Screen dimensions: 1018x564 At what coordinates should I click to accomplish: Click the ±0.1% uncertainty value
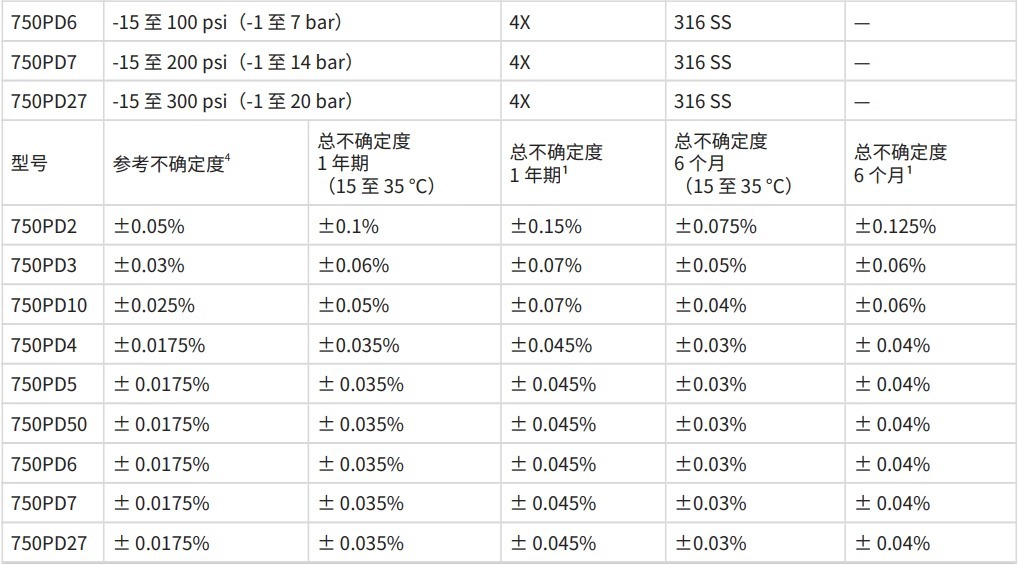click(348, 226)
